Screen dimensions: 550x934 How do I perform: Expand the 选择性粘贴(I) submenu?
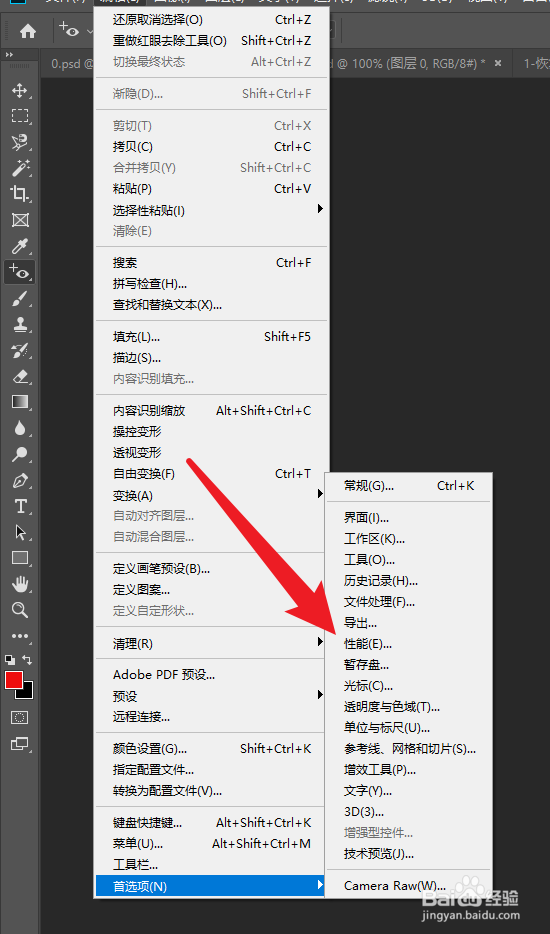(321, 208)
